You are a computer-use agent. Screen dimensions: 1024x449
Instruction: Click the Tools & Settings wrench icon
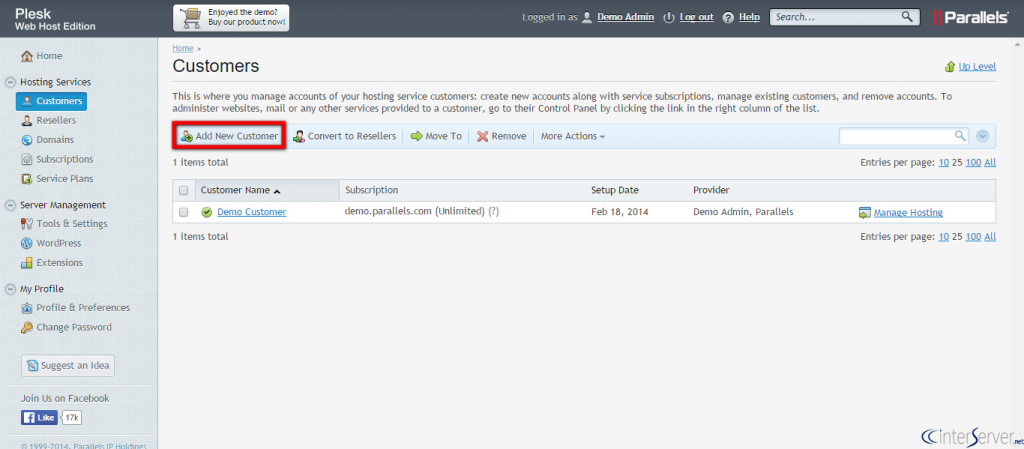(27, 224)
